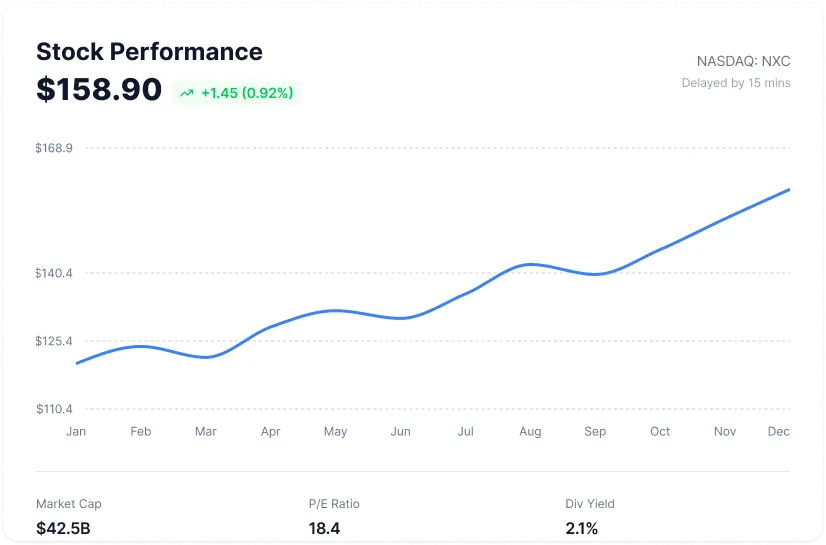The width and height of the screenshot is (826, 545).
Task: Select the Sep label on the chart axis
Action: [x=595, y=431]
